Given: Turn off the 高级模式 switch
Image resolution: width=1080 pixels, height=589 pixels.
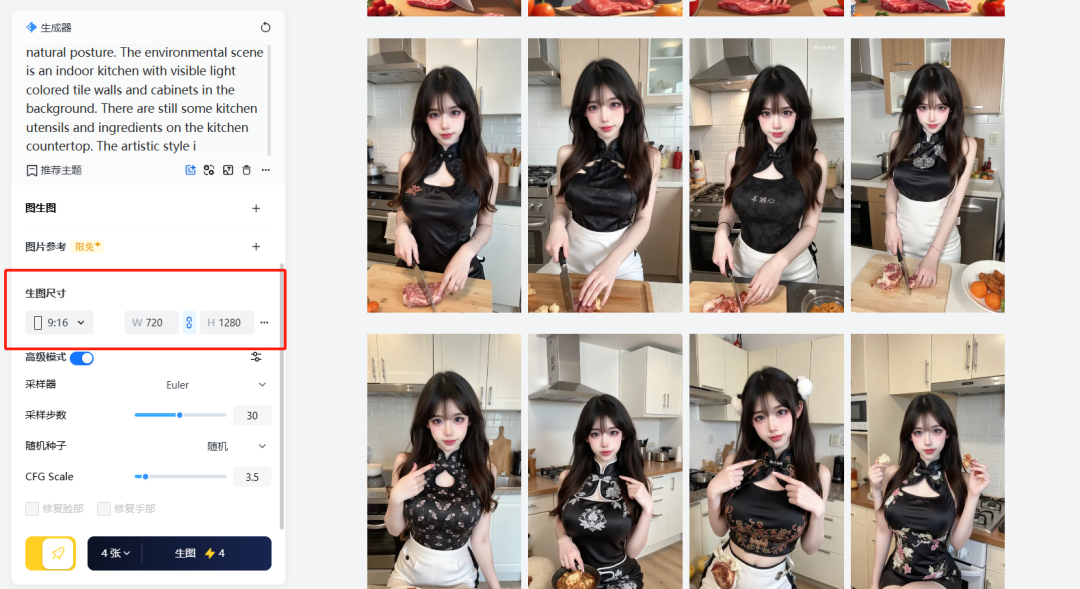Looking at the screenshot, I should tap(82, 358).
